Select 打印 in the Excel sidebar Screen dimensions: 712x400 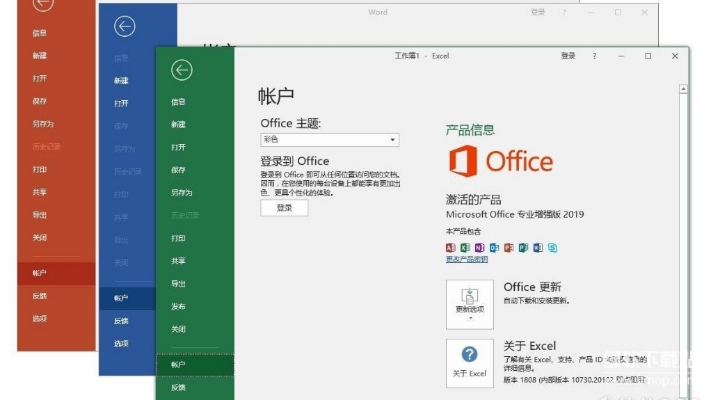pos(178,238)
